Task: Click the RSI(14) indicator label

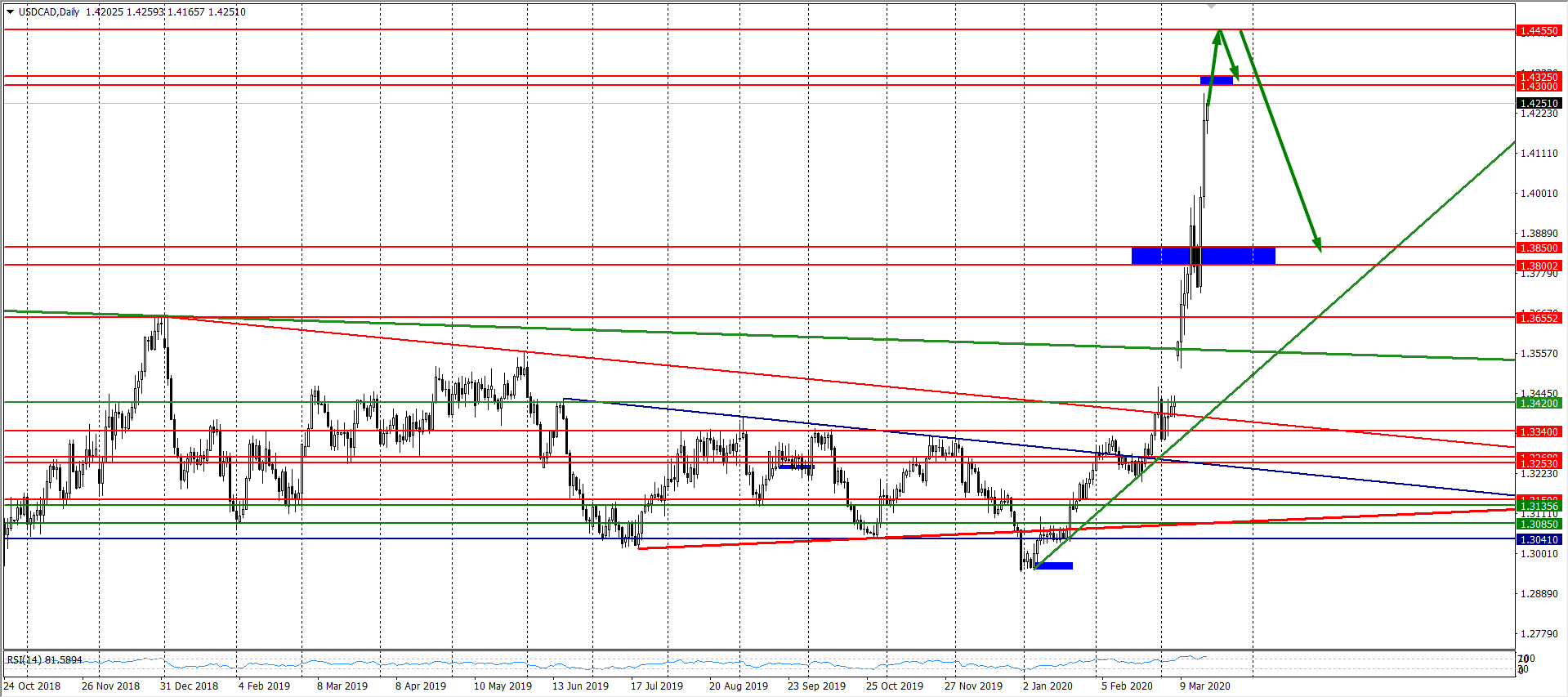Action: [44, 659]
